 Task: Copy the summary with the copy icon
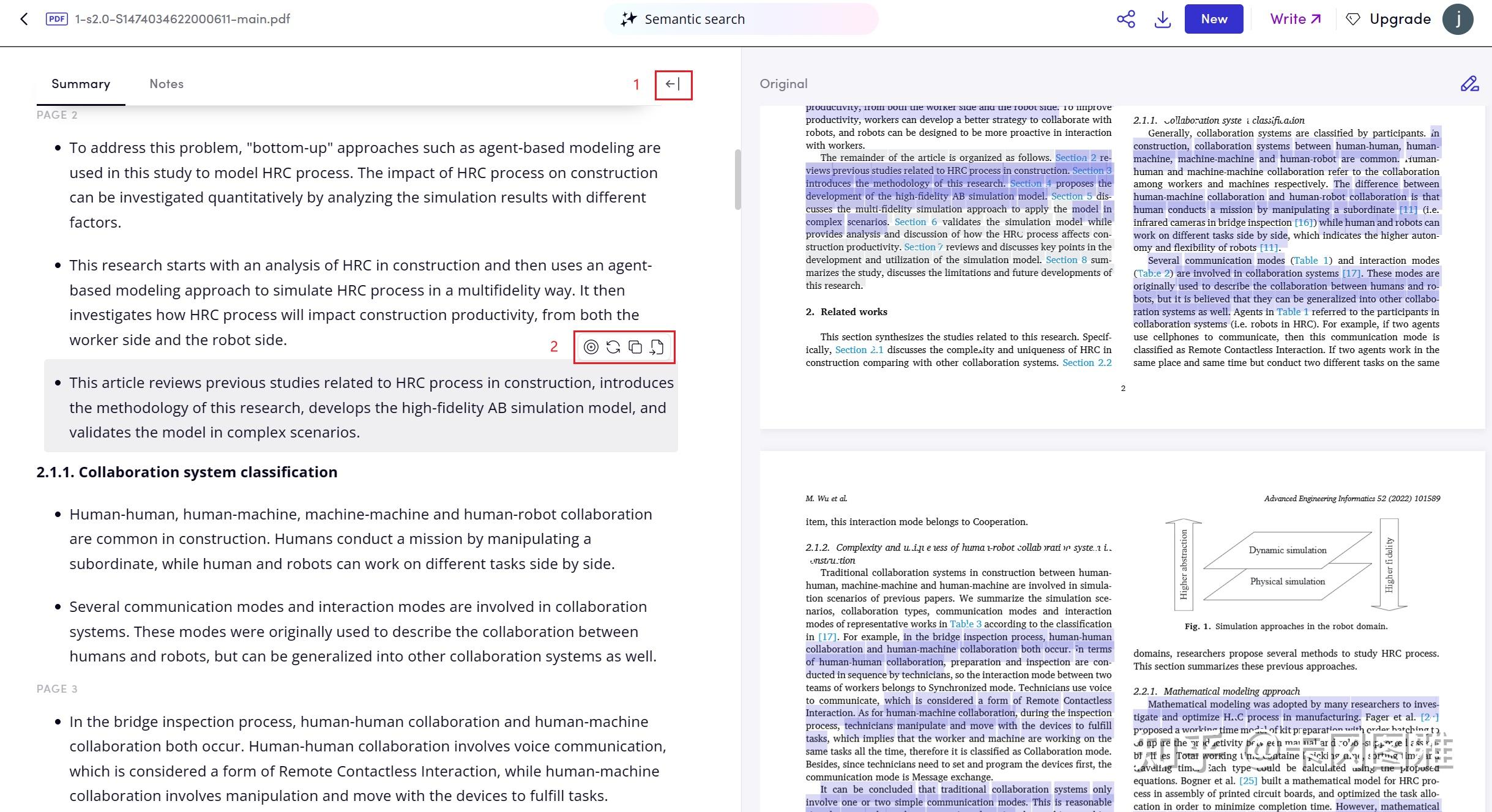click(635, 347)
